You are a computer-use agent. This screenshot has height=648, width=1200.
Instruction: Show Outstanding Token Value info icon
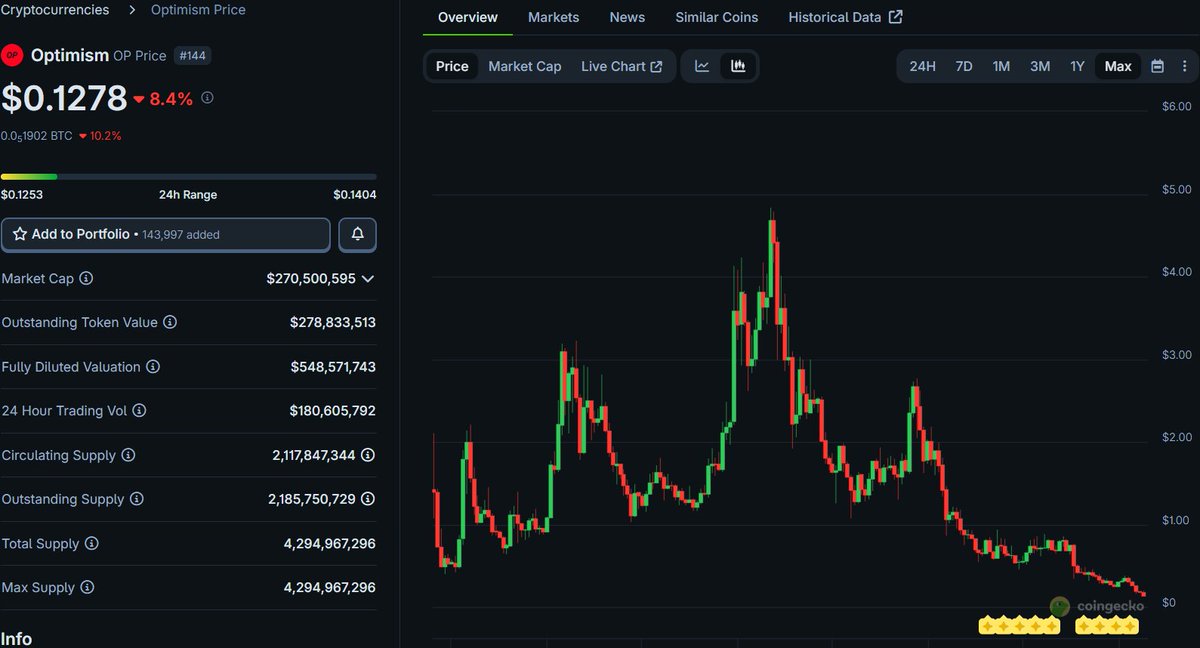(x=170, y=323)
